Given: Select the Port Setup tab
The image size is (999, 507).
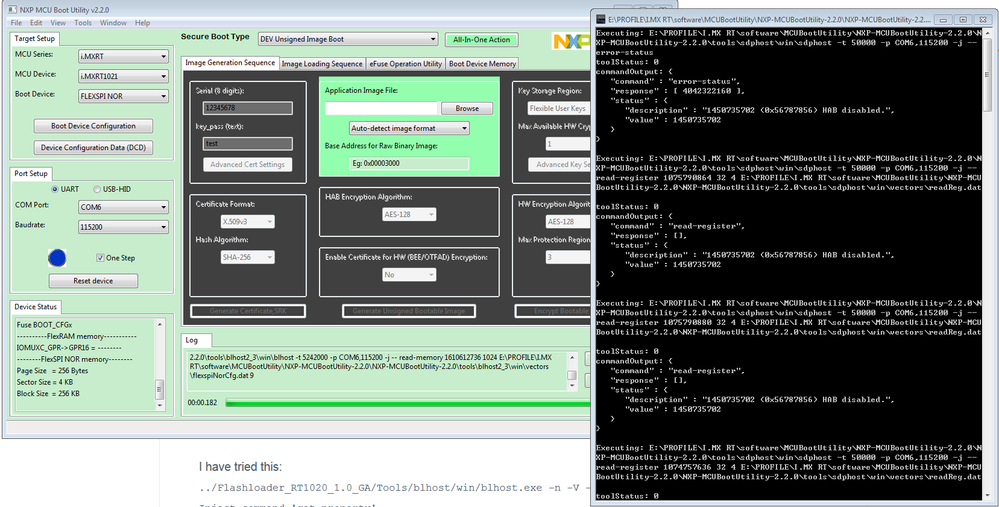Looking at the screenshot, I should point(31,173).
